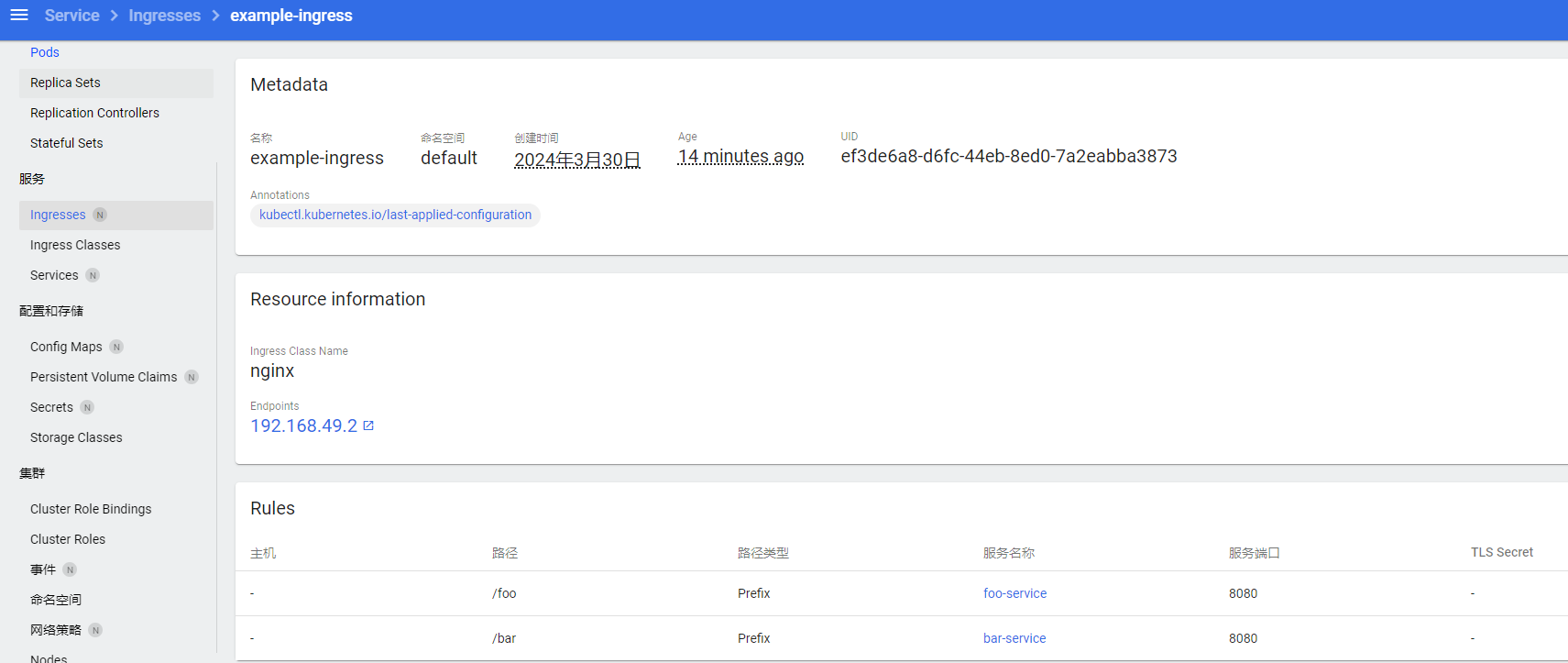The image size is (1568, 663).
Task: Click the N badge beside 事件
Action: coord(70,569)
